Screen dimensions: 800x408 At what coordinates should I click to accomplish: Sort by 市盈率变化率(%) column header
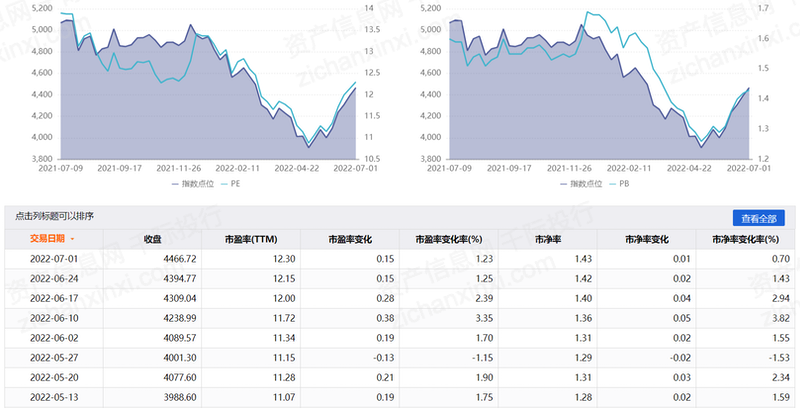(449, 240)
